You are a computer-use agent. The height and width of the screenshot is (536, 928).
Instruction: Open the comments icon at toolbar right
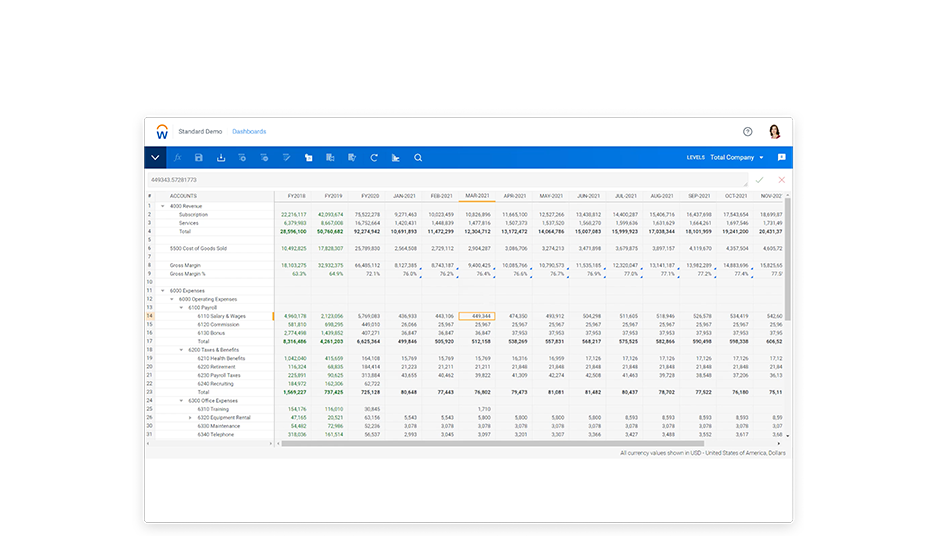click(781, 158)
